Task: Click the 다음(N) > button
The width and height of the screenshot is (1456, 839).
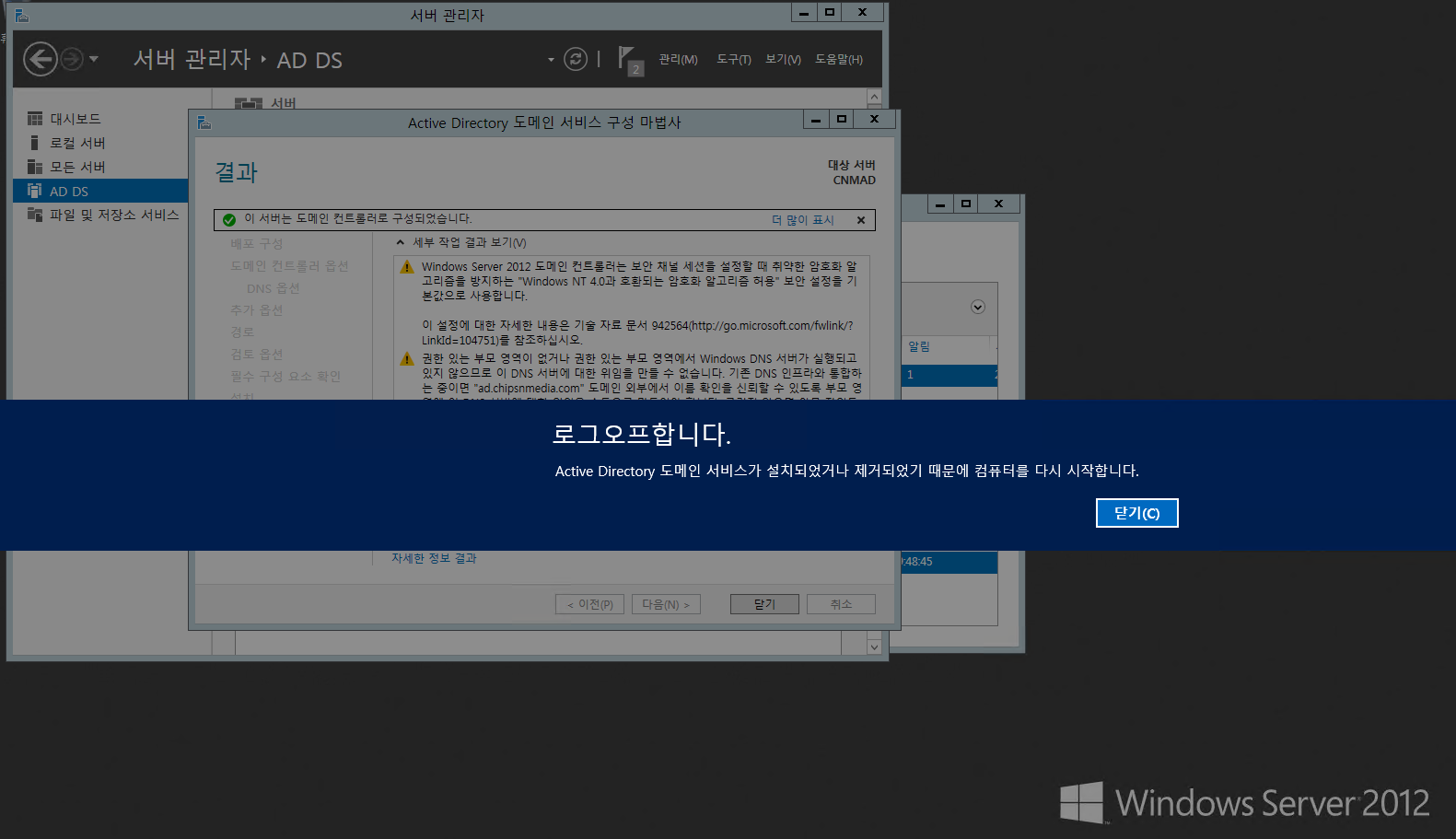Action: pyautogui.click(x=666, y=604)
